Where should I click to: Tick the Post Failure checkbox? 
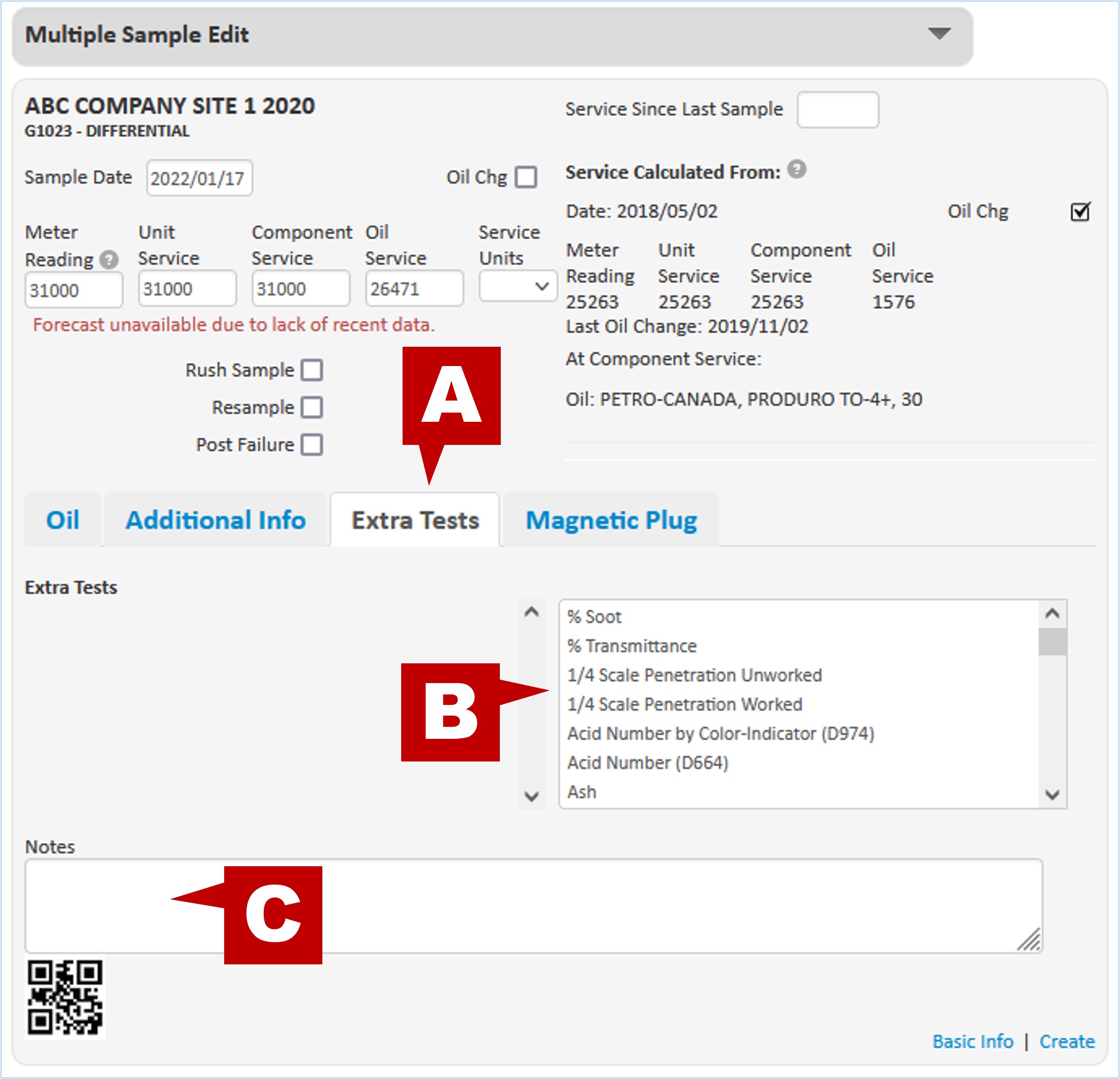(312, 444)
